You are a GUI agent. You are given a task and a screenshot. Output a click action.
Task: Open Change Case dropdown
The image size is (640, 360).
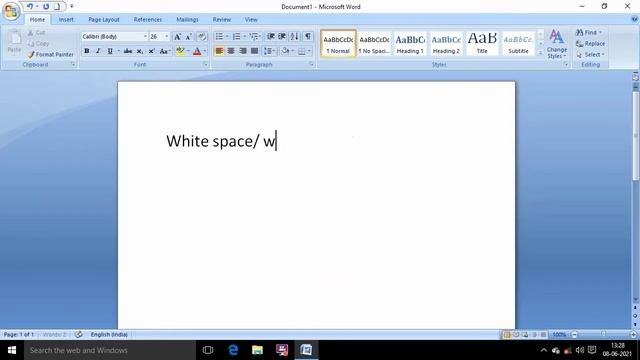click(164, 51)
